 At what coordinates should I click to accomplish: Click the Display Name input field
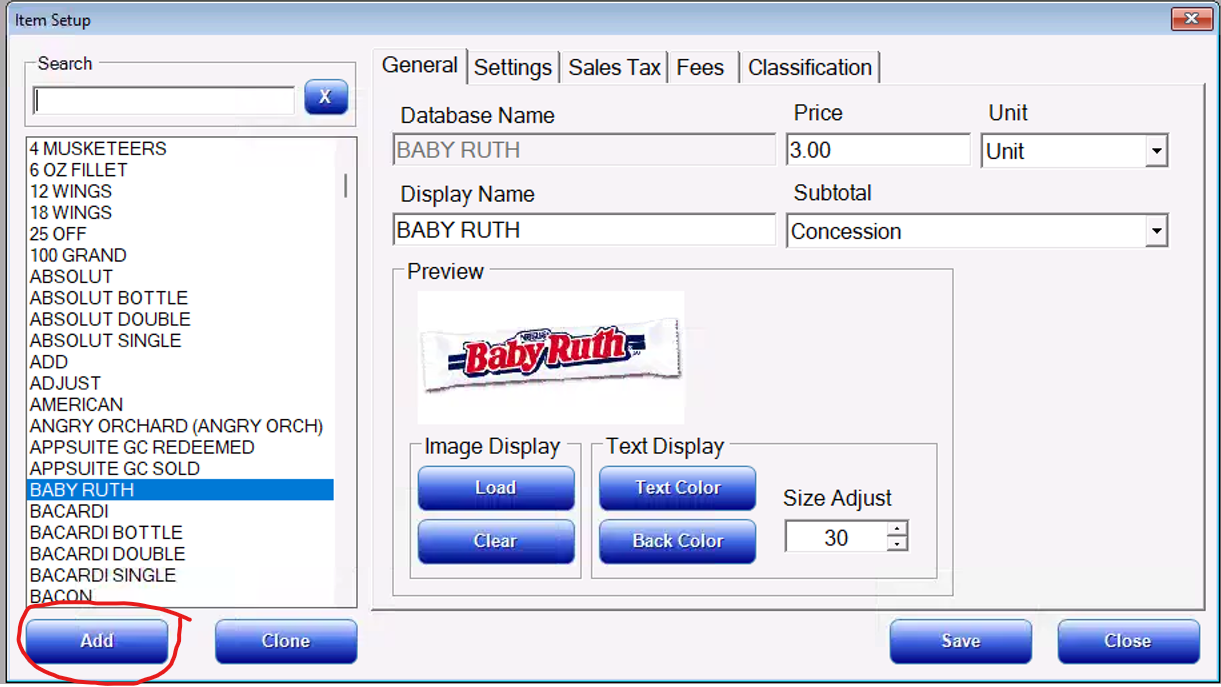pyautogui.click(x=584, y=230)
